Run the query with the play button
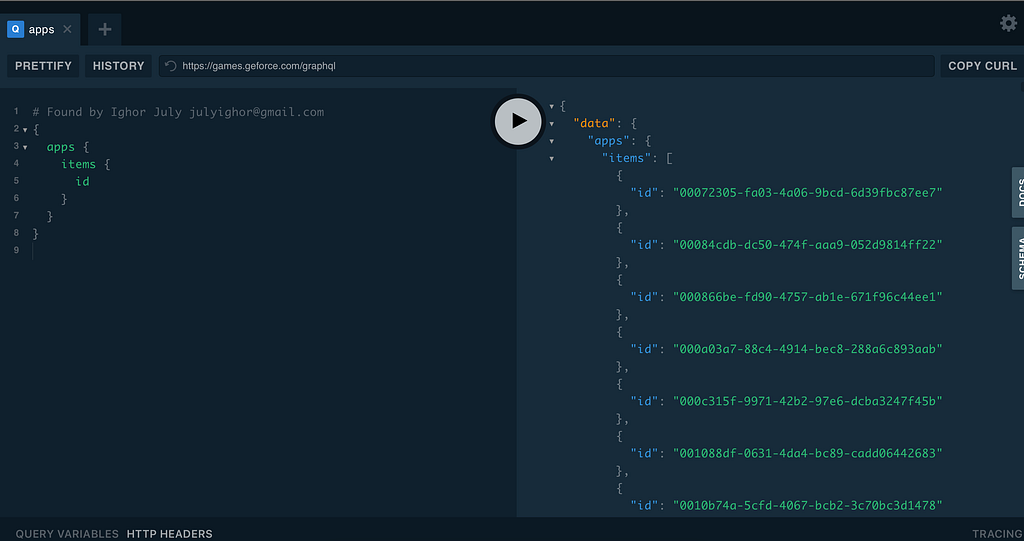 tap(519, 121)
